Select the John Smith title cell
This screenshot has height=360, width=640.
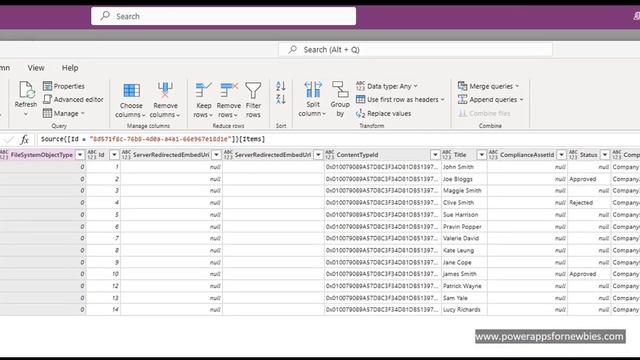point(464,167)
